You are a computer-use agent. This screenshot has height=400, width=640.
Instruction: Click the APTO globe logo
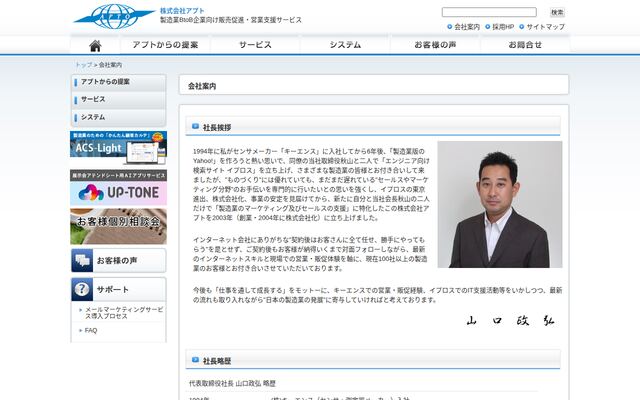(x=114, y=16)
